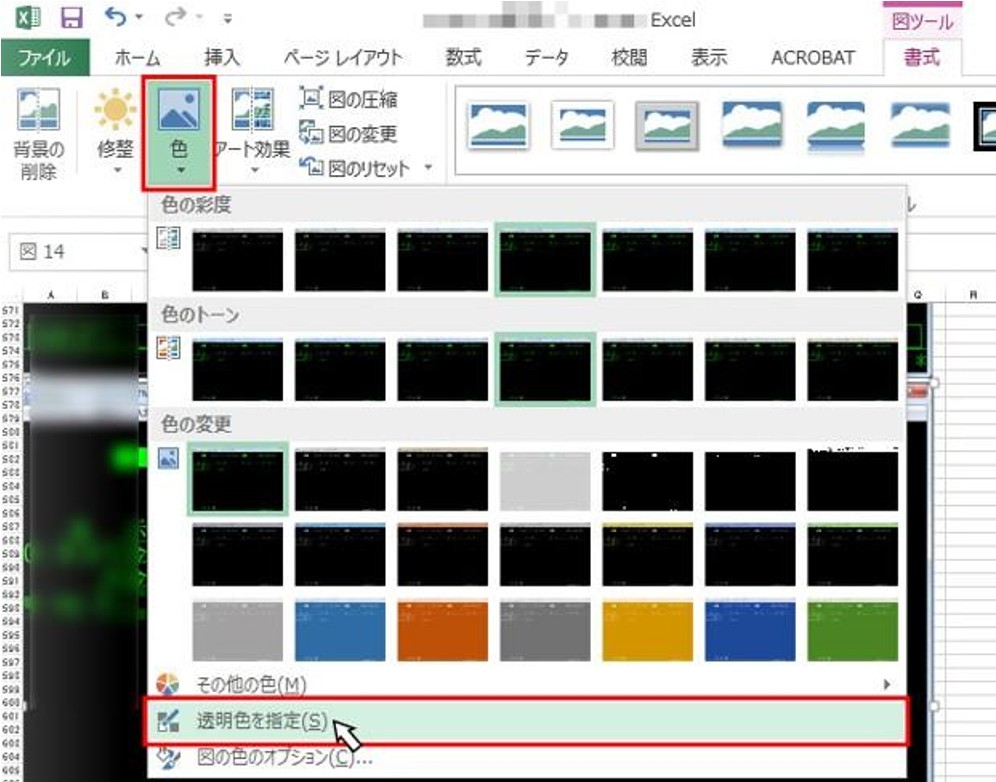Click the Compress Pictures (図の圧縮) icon
Image resolution: width=996 pixels, height=782 pixels.
[x=311, y=100]
